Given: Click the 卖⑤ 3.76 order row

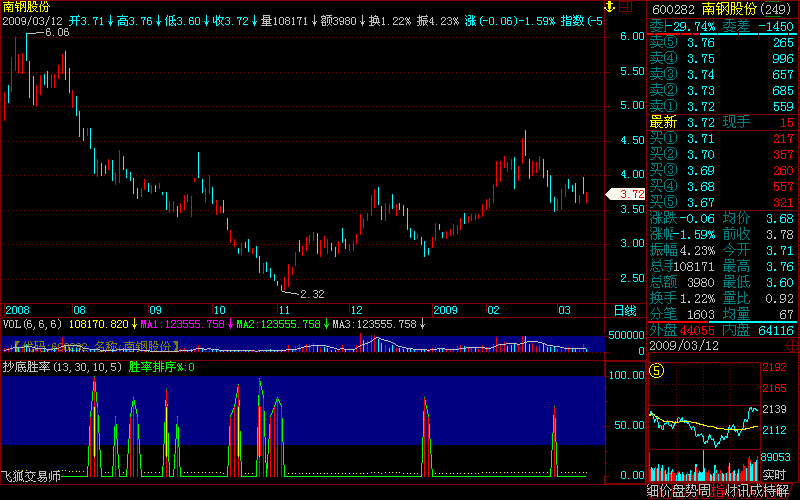Looking at the screenshot, I should (x=721, y=43).
